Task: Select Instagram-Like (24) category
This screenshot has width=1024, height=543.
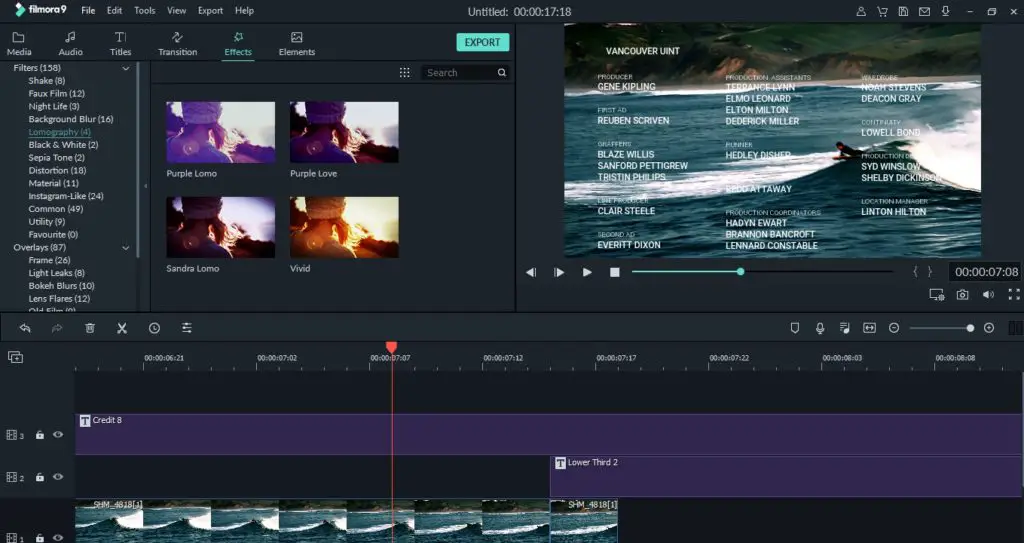Action: click(66, 196)
